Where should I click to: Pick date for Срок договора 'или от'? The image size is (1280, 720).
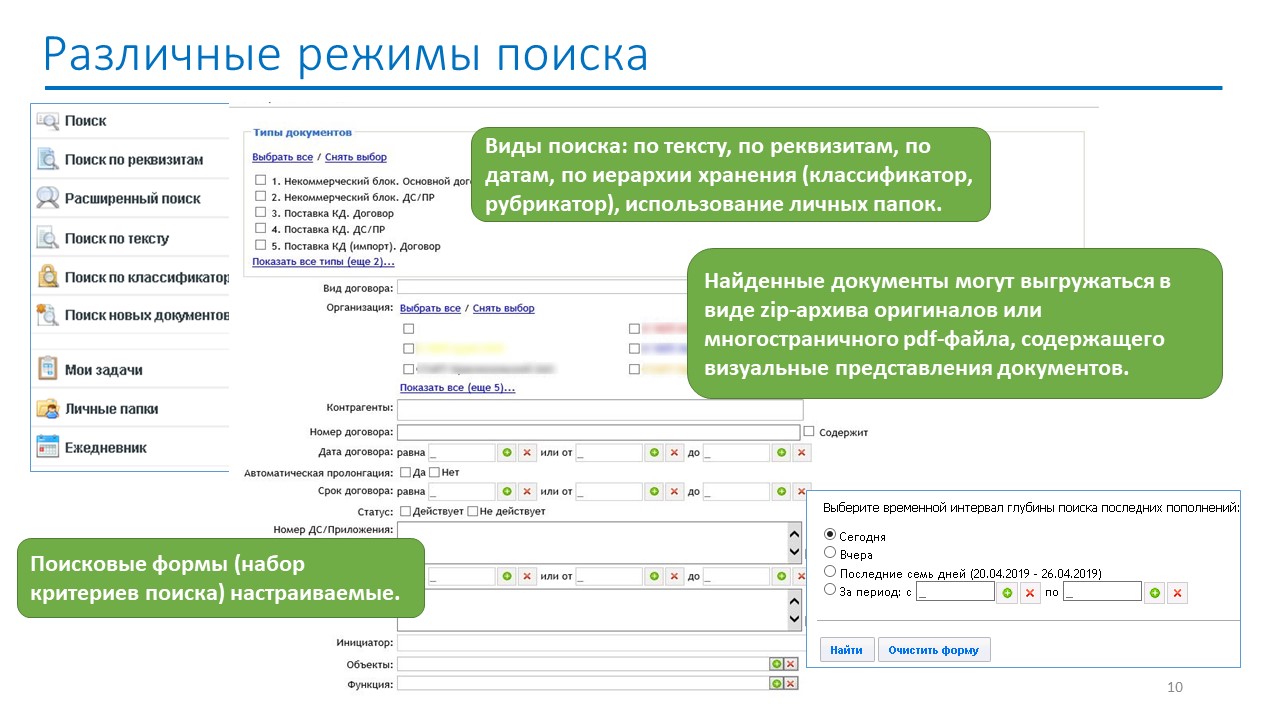tap(654, 491)
